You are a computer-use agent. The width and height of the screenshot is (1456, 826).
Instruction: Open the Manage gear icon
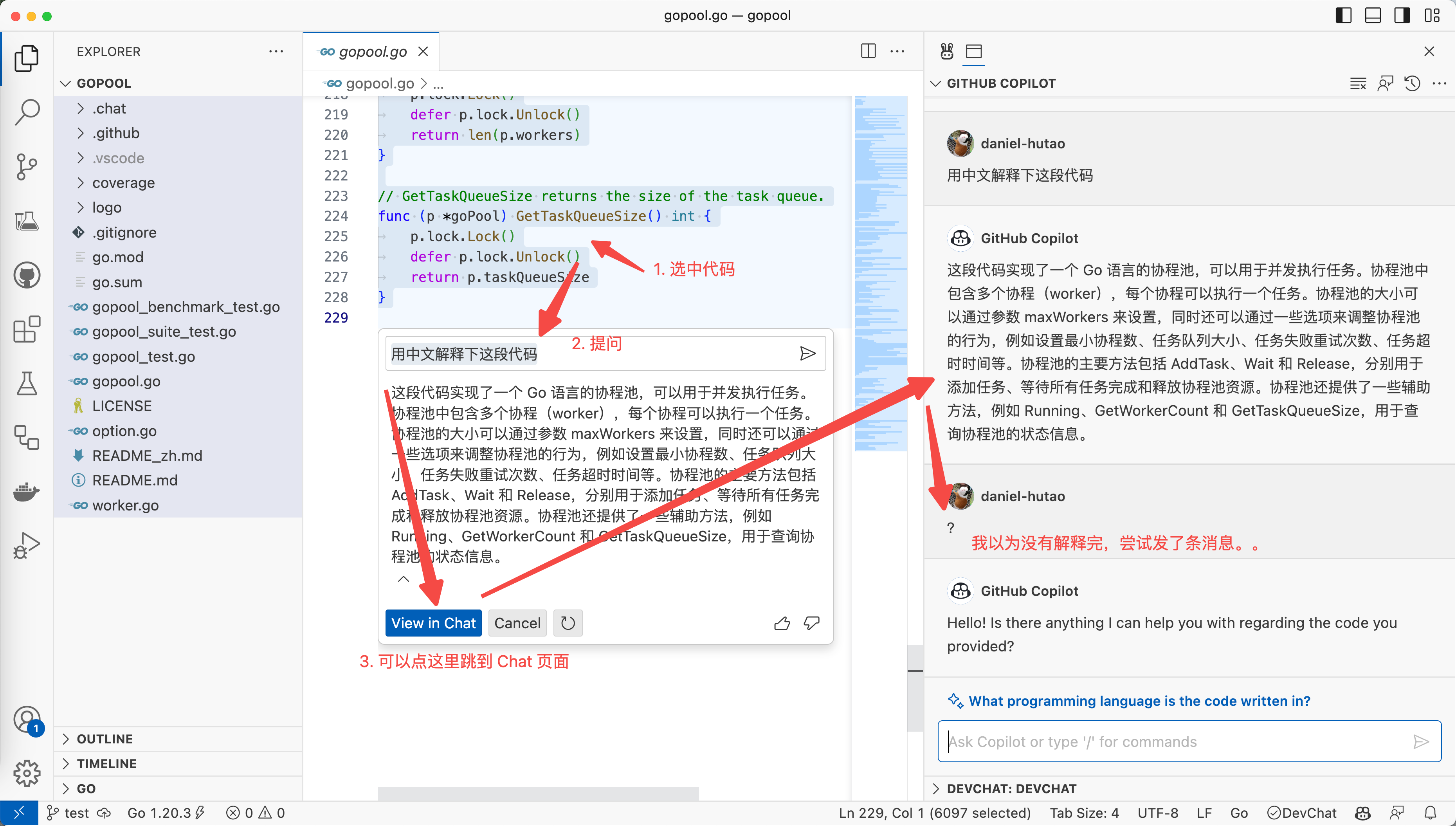tap(27, 774)
